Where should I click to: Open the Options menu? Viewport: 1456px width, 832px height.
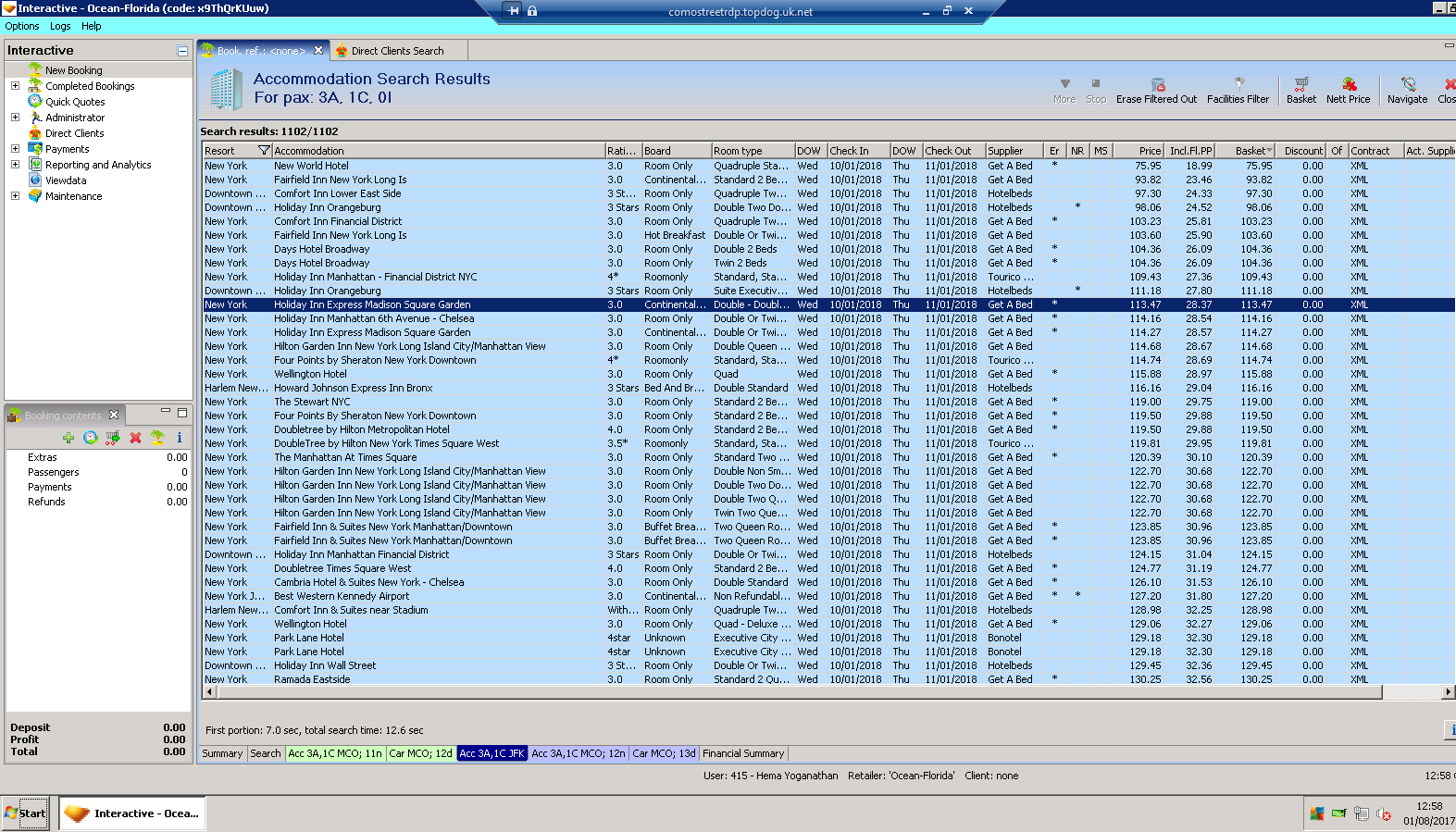[x=22, y=26]
